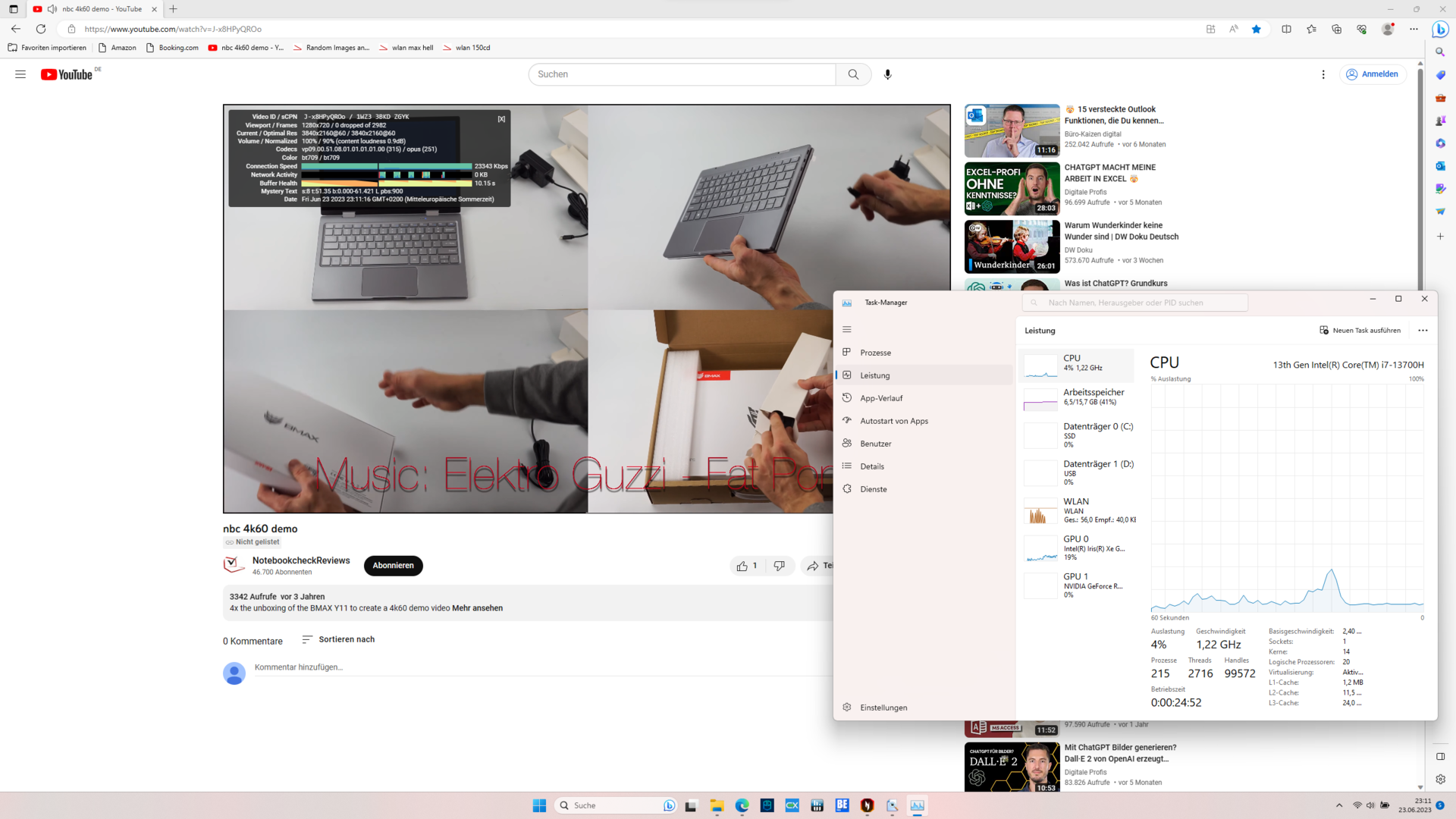Toggle favorite star in address bar

coord(1257,29)
